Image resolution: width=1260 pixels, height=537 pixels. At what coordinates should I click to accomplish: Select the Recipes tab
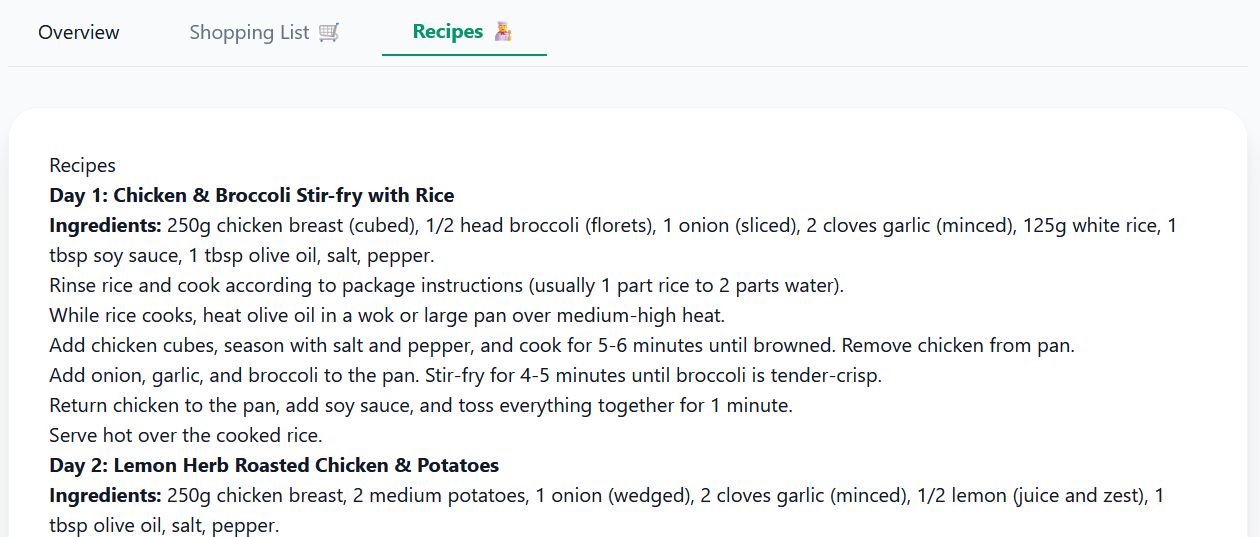(x=448, y=32)
